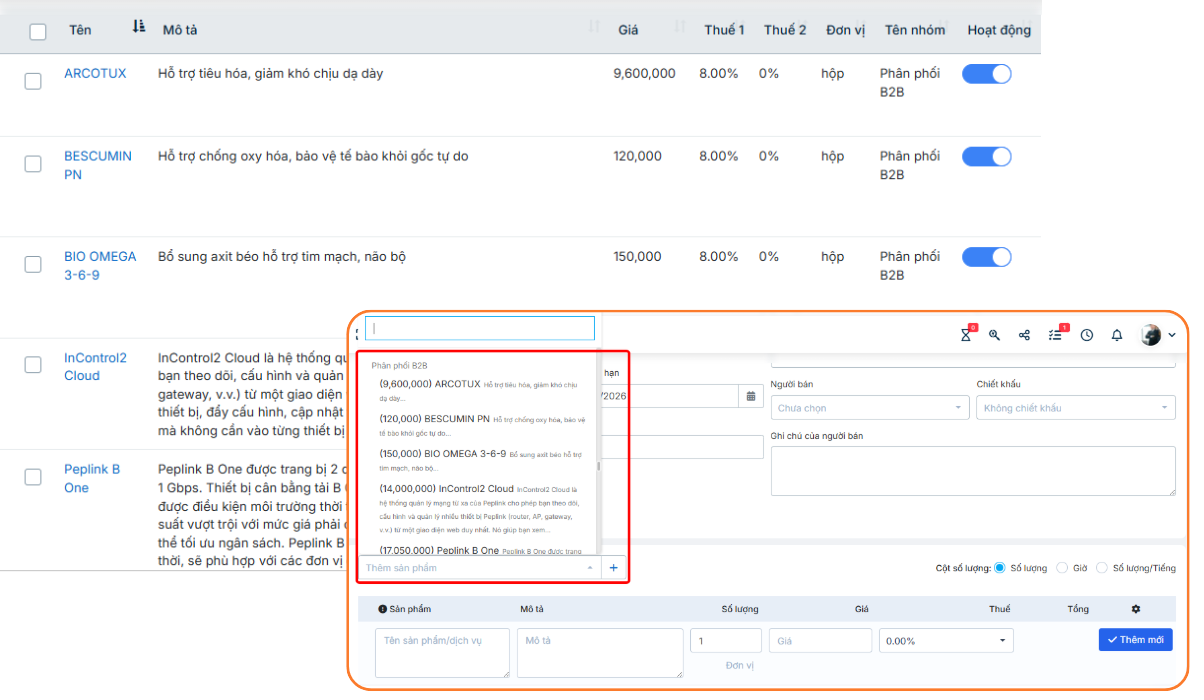Open the ARCOTUX product link
The height and width of the screenshot is (700, 1204).
tap(95, 73)
